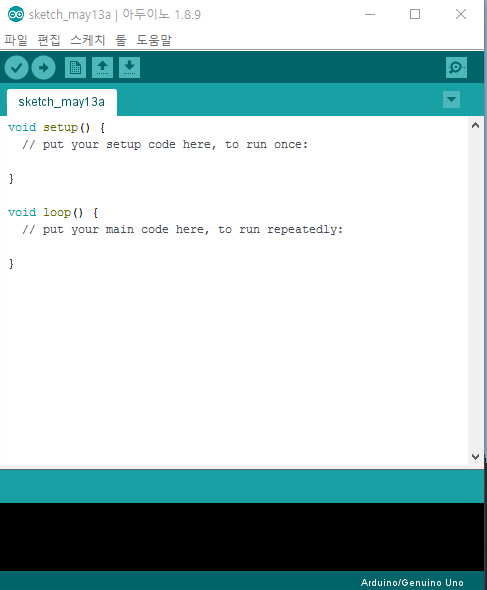The image size is (487, 590).
Task: Click the 'put your setup code here' comment
Action: (165, 144)
